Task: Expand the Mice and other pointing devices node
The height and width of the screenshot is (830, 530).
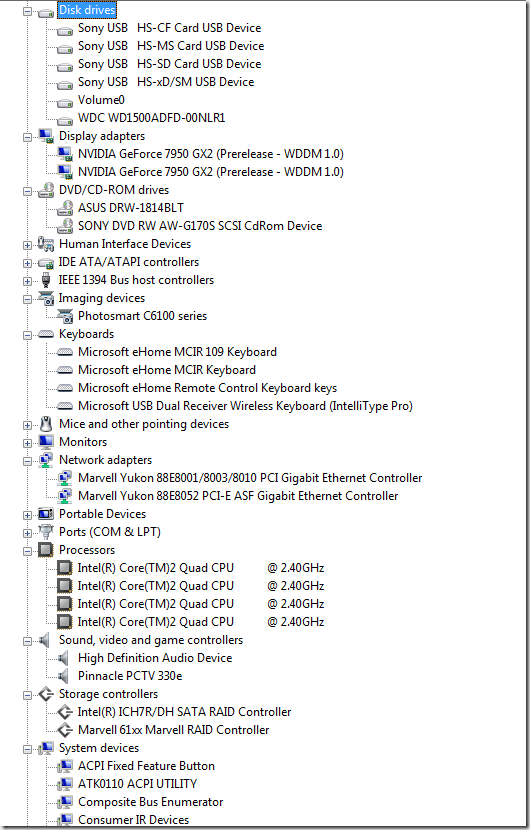Action: [28, 426]
